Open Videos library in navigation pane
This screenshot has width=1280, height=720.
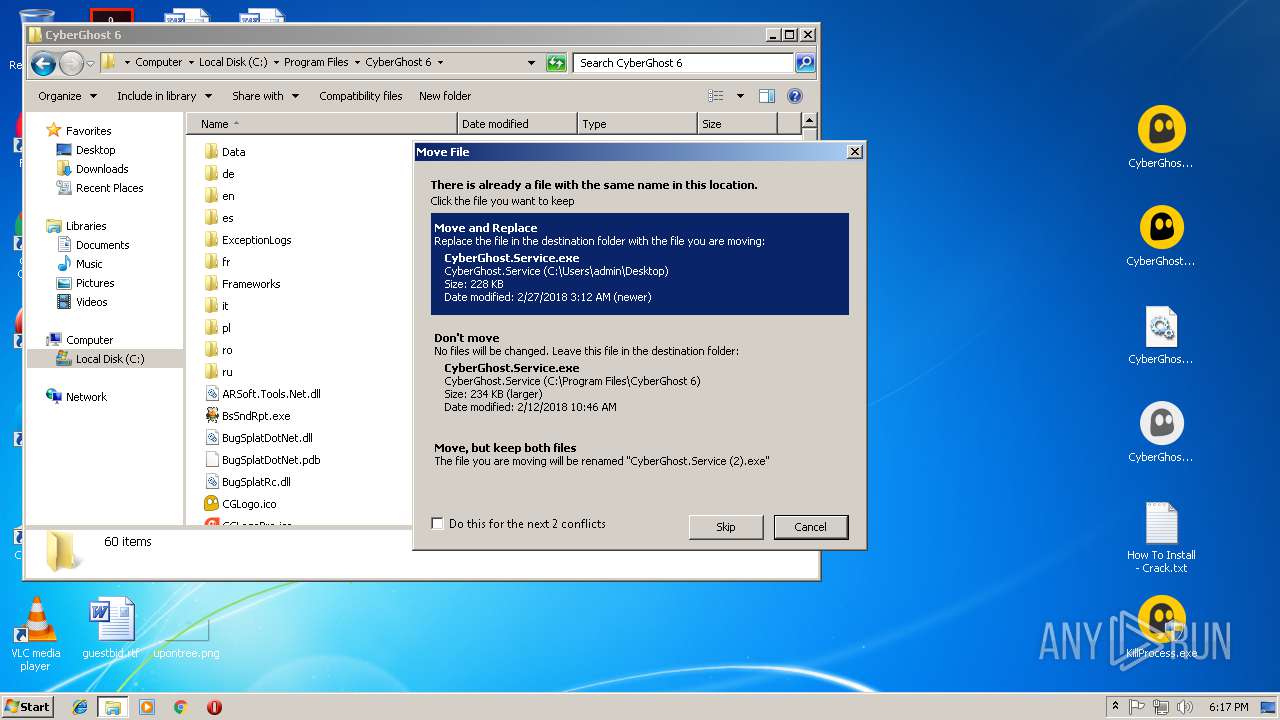(82, 302)
